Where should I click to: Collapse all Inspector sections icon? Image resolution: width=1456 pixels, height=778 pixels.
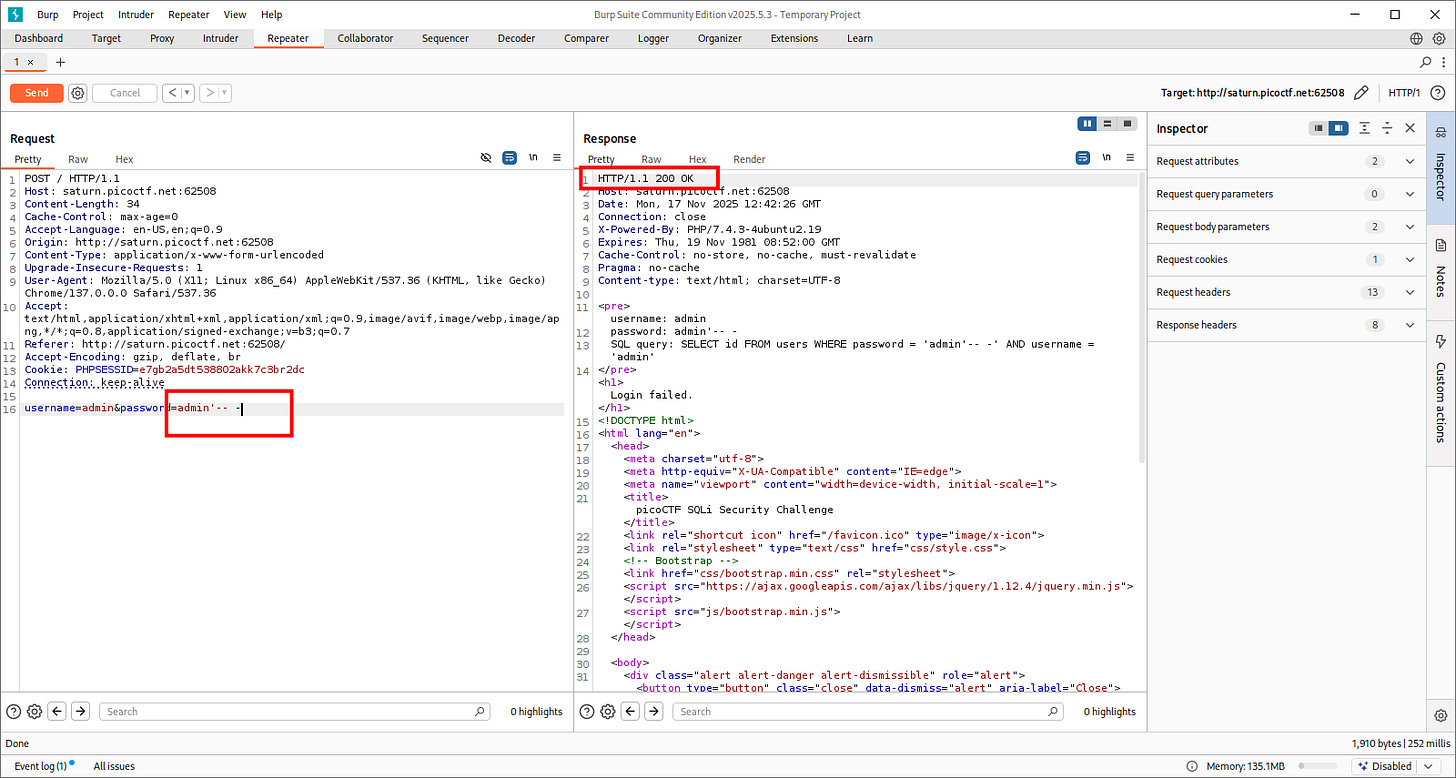[x=1387, y=128]
